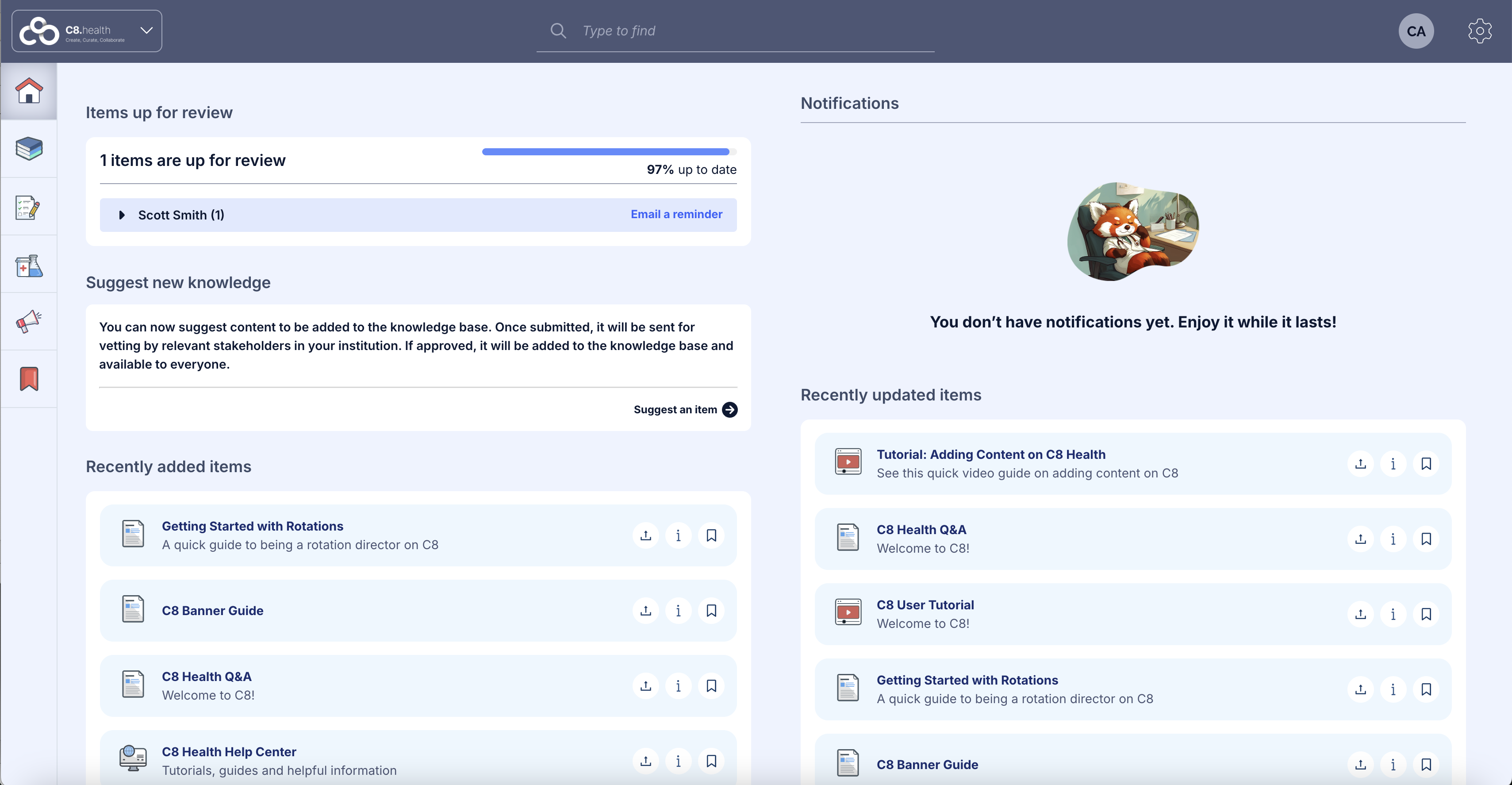
Task: Show info for Tutorial: Adding Content on C8 Health
Action: 1393,464
